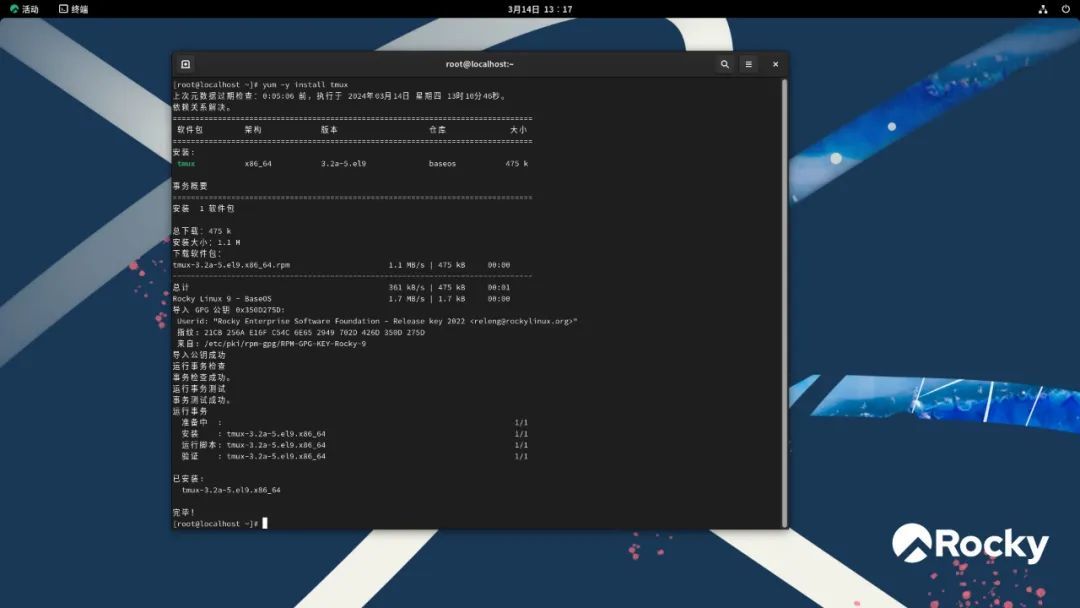Open the Terminal app menu in top bar
The width and height of the screenshot is (1080, 608).
(74, 9)
